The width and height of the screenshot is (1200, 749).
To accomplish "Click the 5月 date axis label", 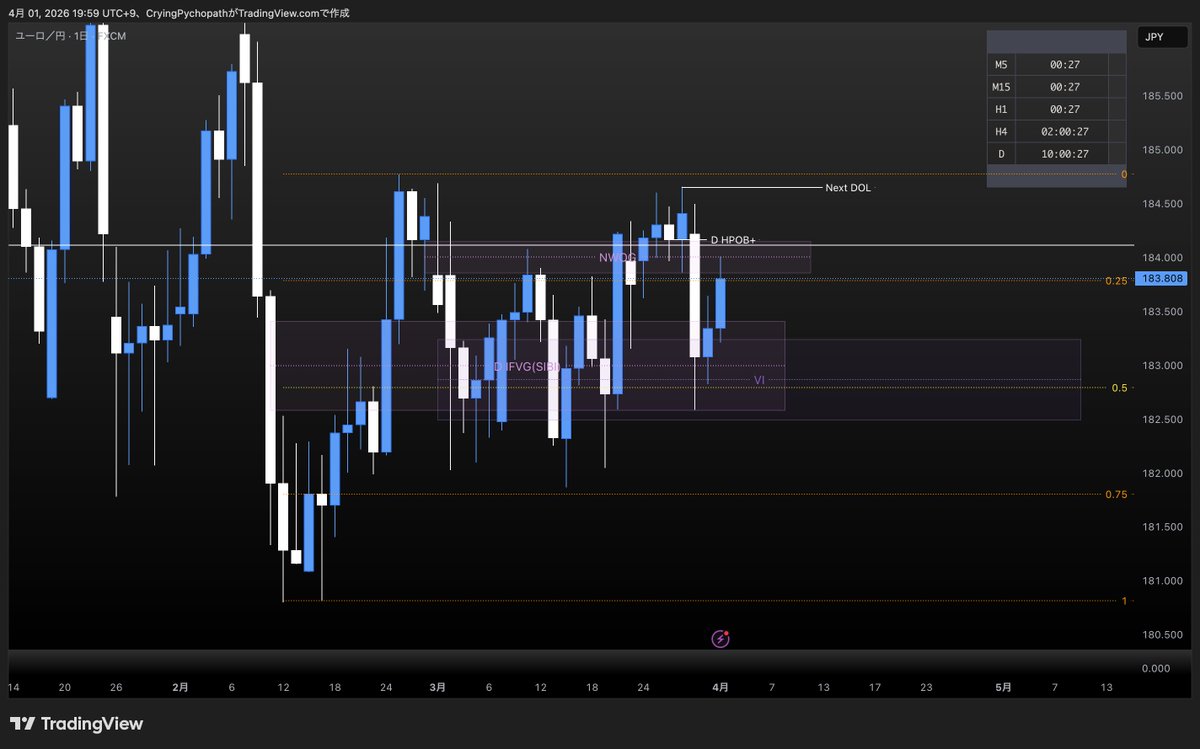I will click(x=1003, y=688).
